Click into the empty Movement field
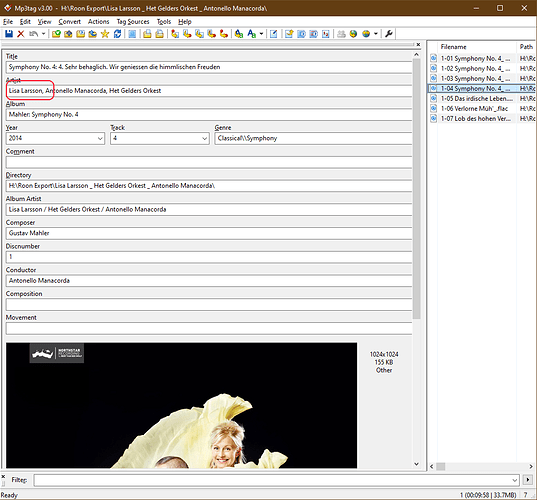Screen dimensions: 537x500 click(x=209, y=328)
